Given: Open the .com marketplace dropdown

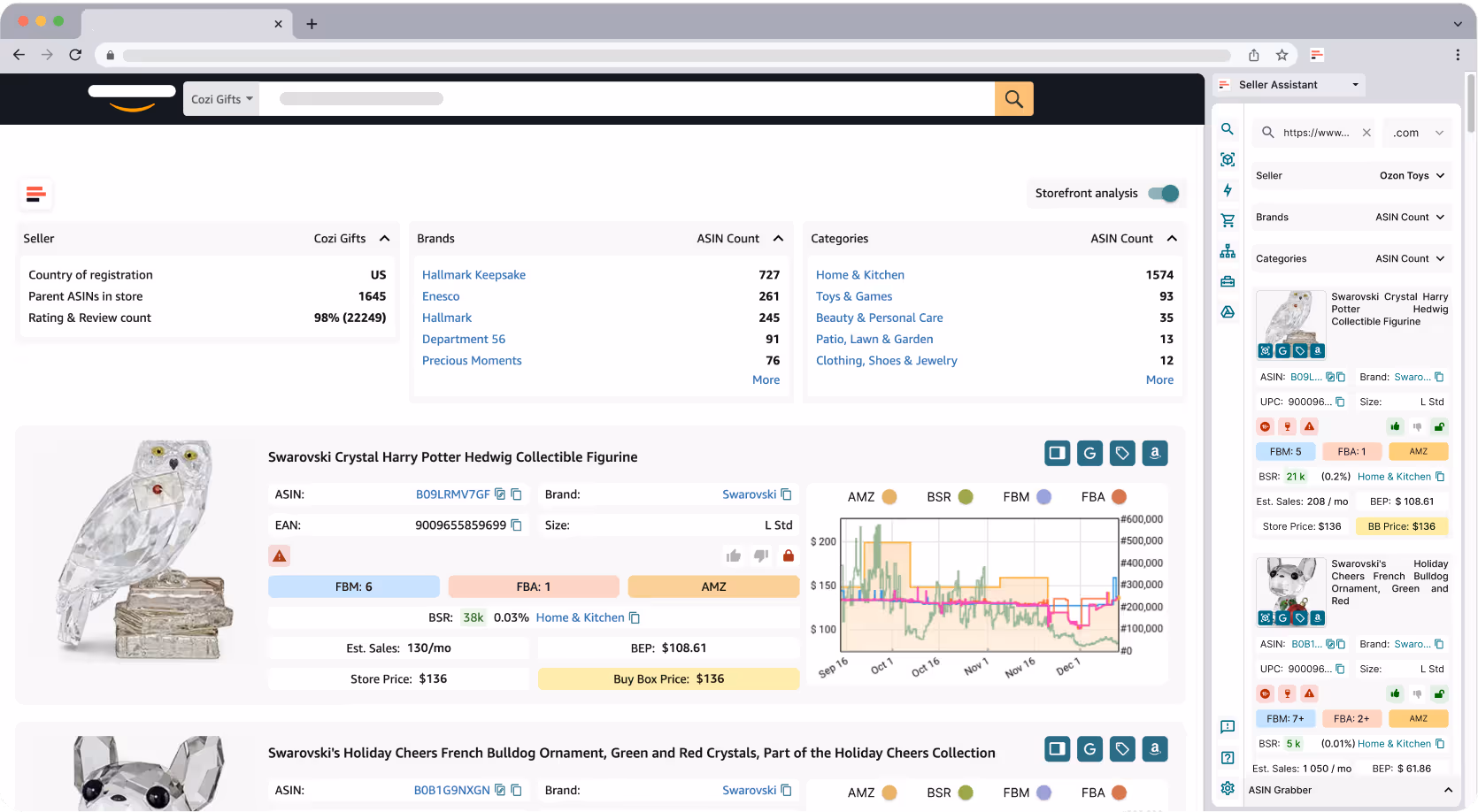Looking at the screenshot, I should tap(1418, 133).
